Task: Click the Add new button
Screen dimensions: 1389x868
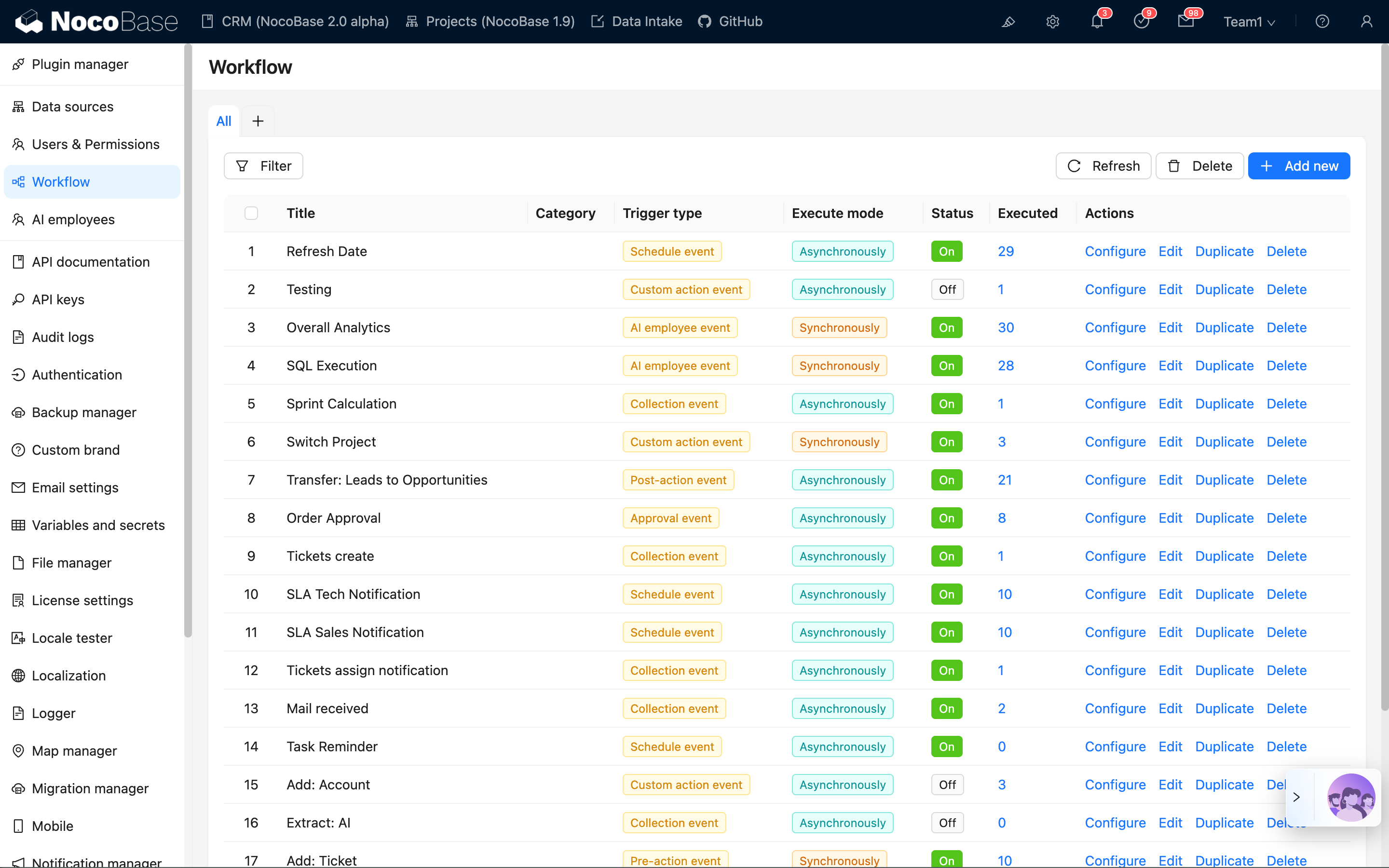Action: click(x=1299, y=166)
